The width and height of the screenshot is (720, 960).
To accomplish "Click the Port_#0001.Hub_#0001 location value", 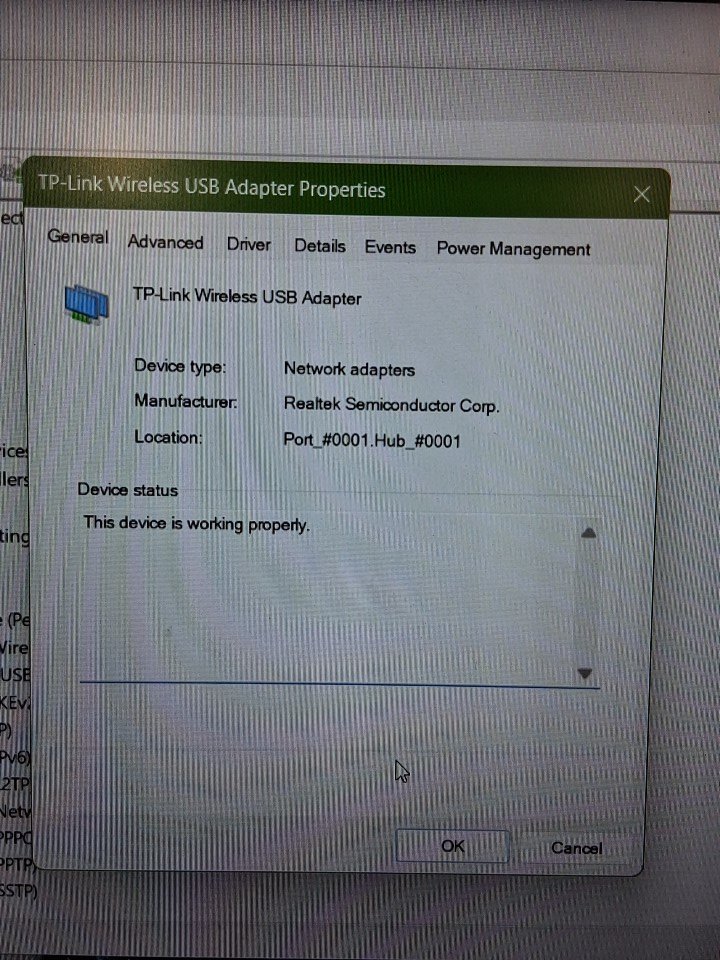I will (372, 440).
